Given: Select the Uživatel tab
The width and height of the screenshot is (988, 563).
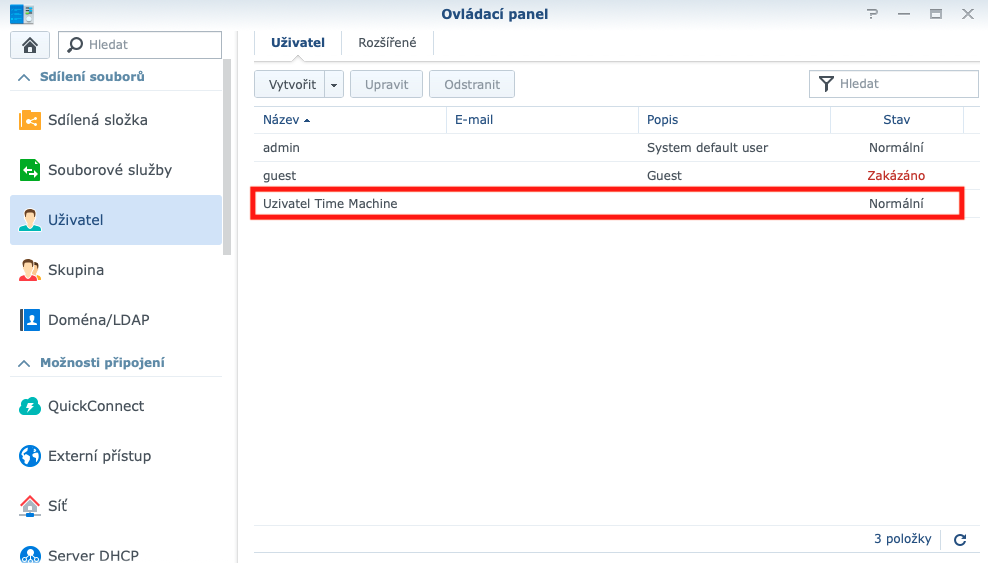Looking at the screenshot, I should tap(298, 43).
